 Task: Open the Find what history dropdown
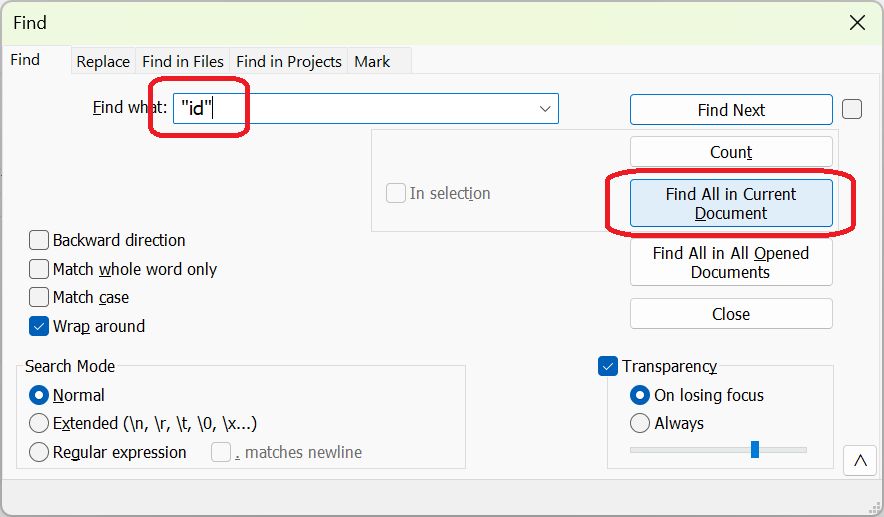tap(545, 109)
